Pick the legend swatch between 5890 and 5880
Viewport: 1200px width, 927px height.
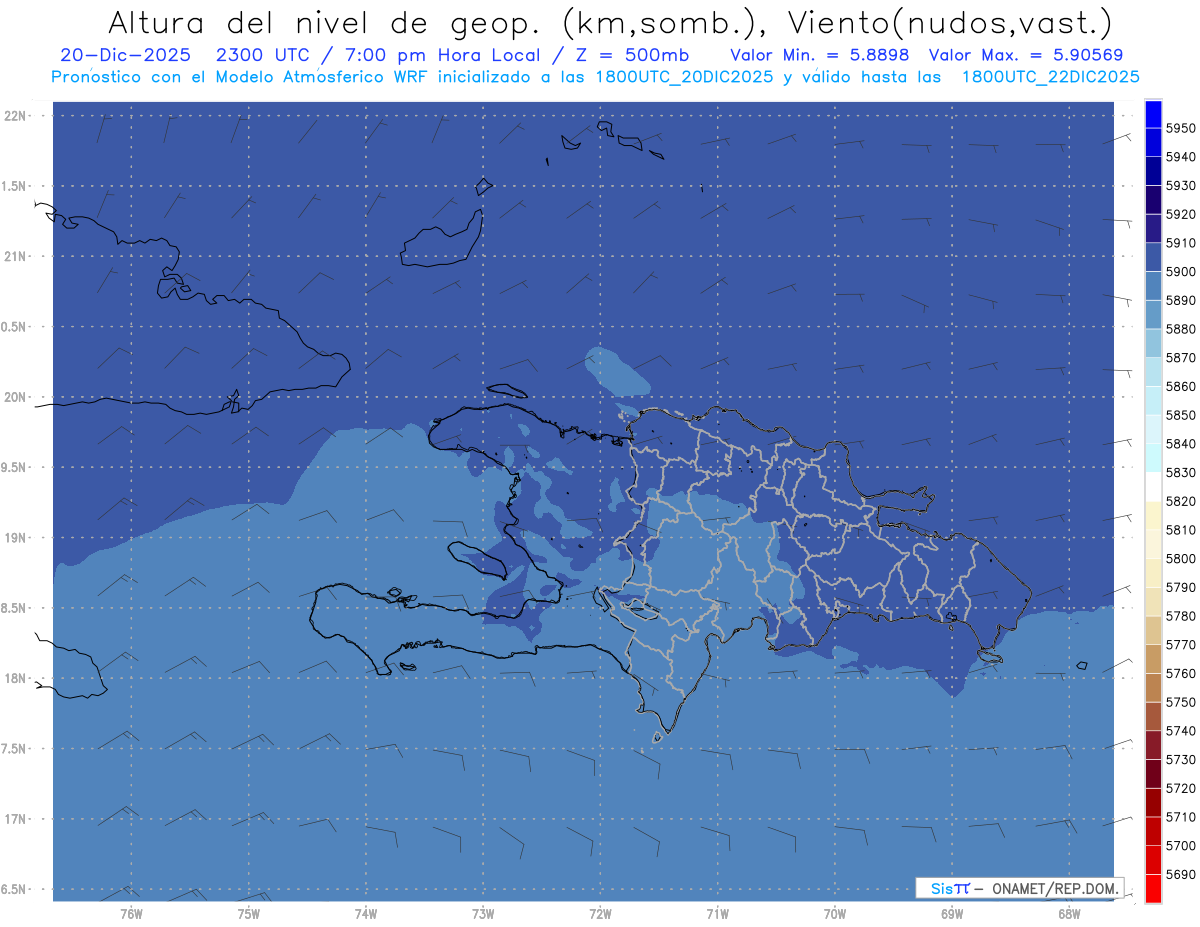click(x=1153, y=315)
